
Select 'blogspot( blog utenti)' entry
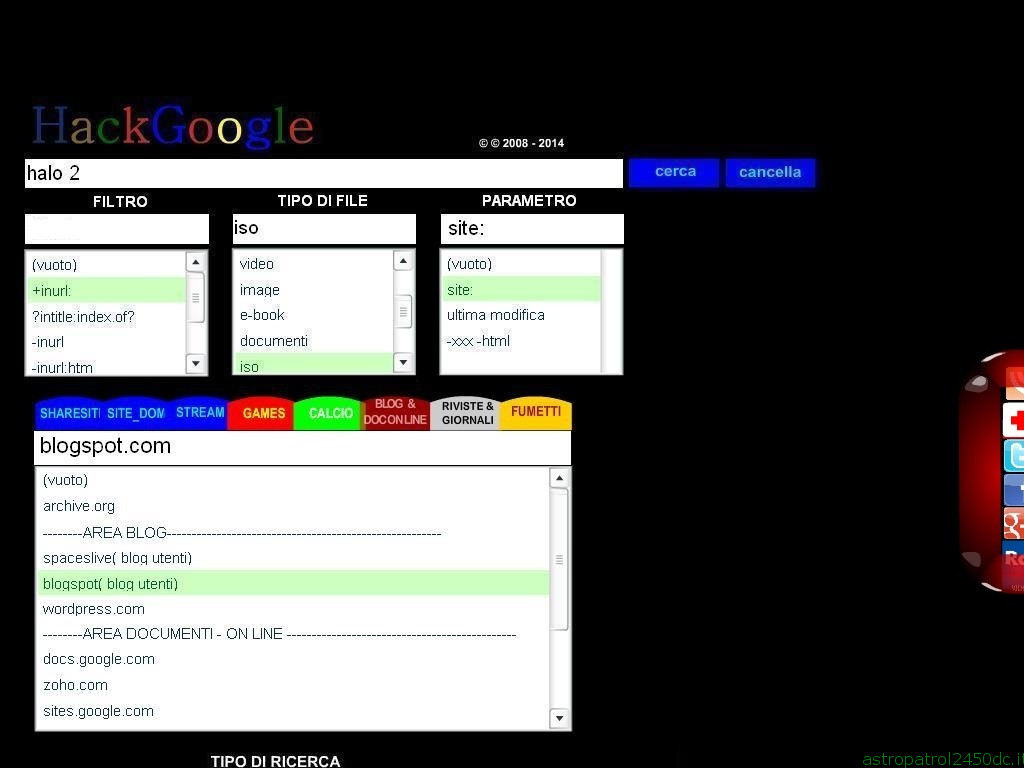click(x=293, y=583)
